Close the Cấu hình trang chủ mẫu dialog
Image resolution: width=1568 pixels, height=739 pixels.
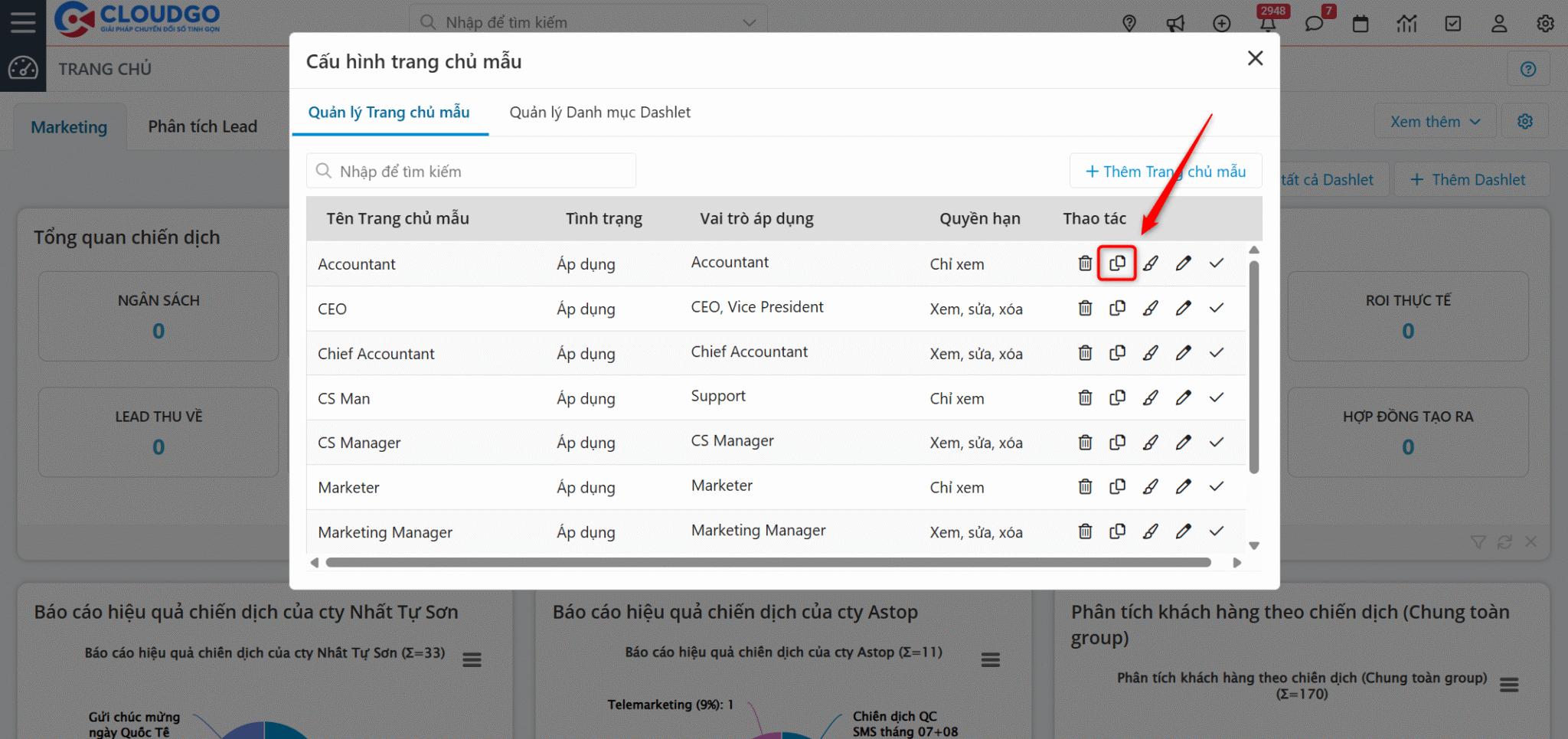coord(1255,58)
